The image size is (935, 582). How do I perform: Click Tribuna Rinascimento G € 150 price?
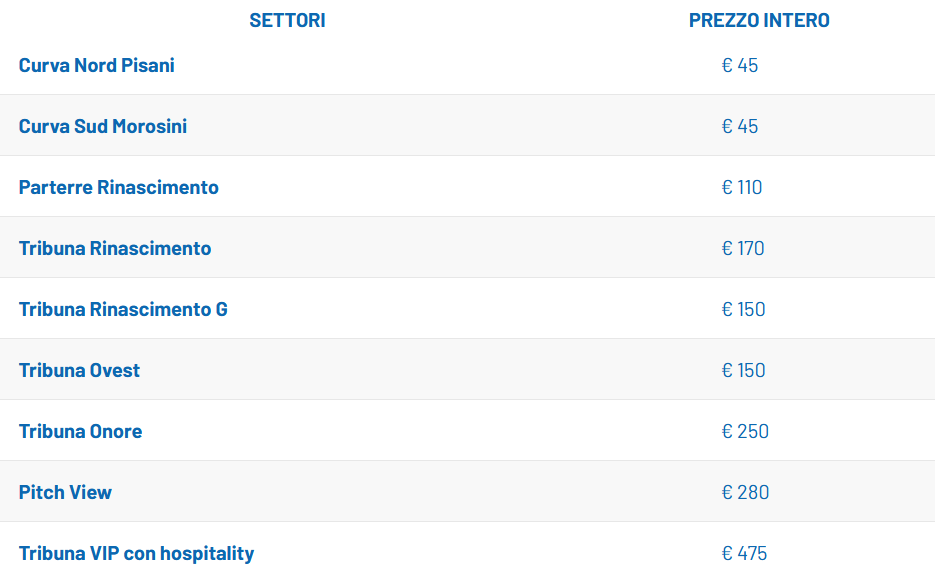743,309
